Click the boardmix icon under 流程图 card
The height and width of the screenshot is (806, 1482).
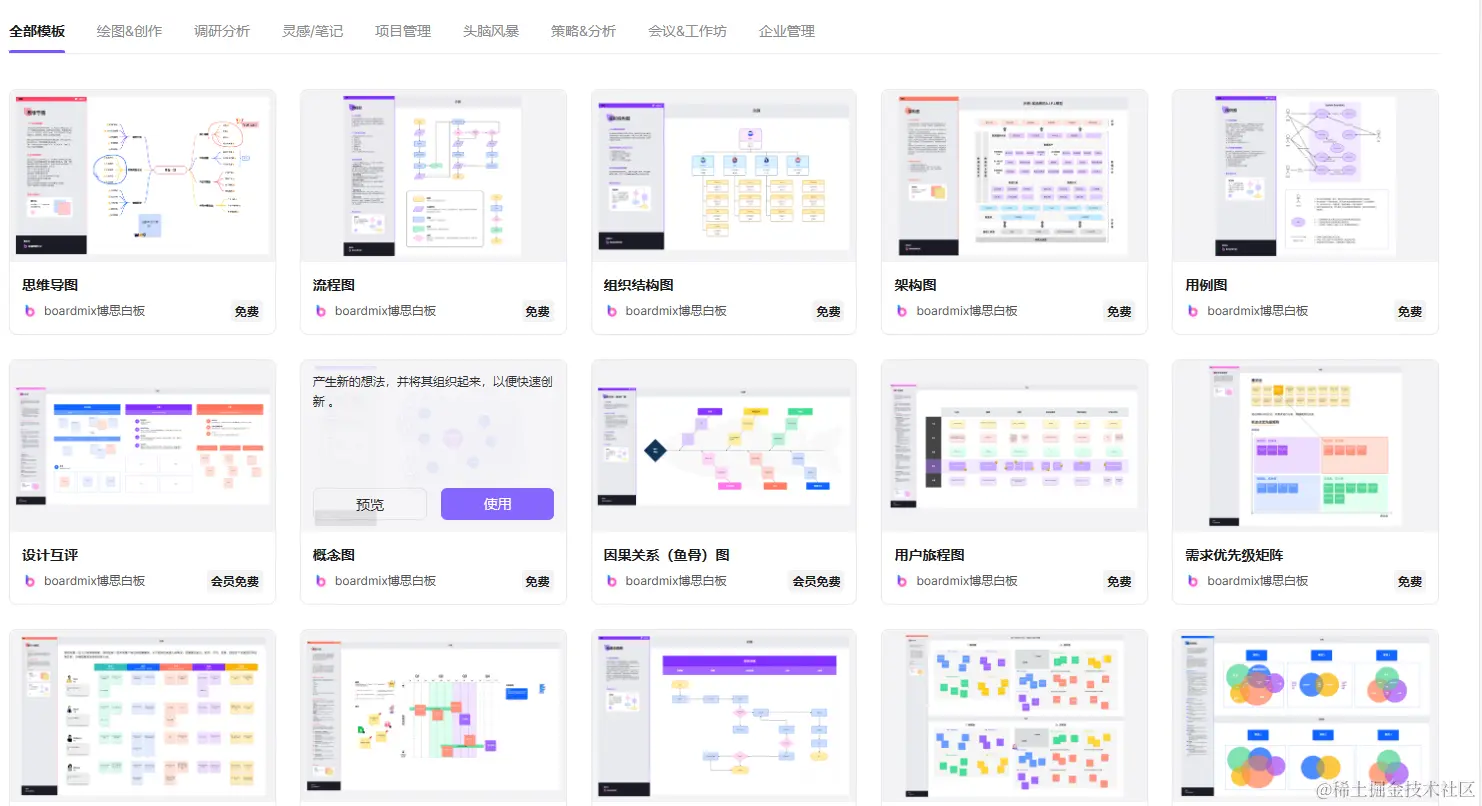(320, 311)
